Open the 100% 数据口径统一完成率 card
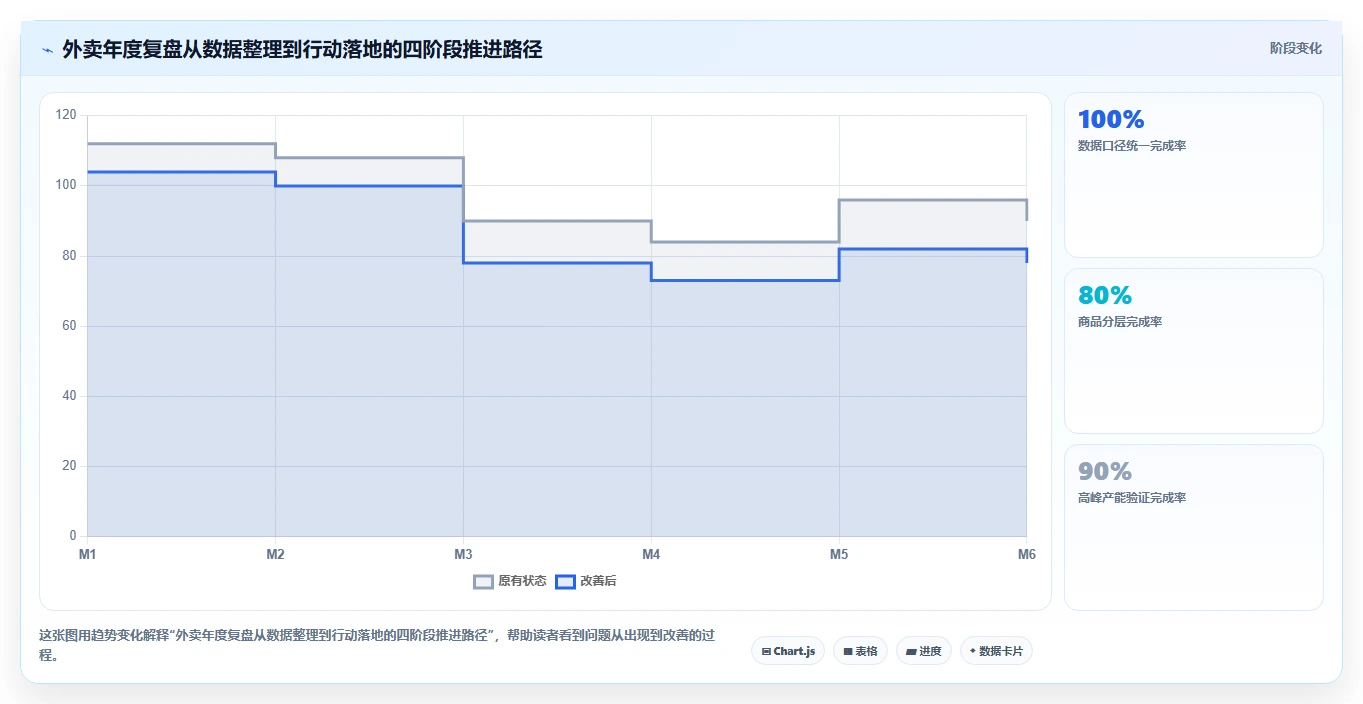This screenshot has width=1363, height=704. click(1194, 175)
